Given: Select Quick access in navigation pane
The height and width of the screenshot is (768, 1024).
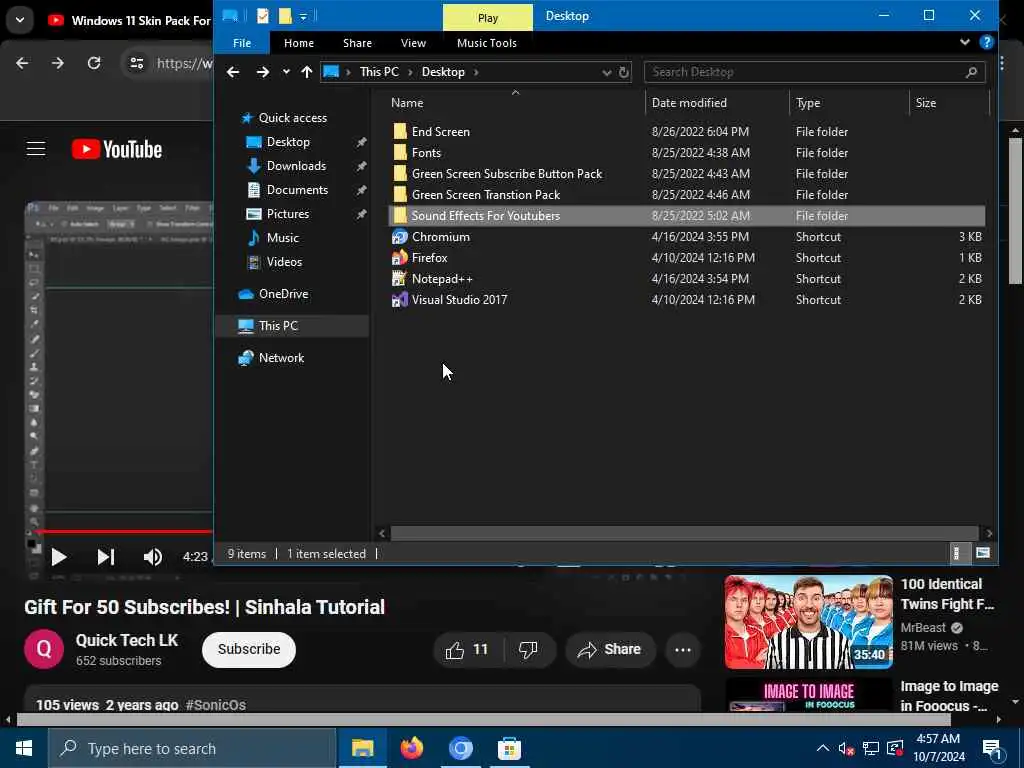Looking at the screenshot, I should pos(293,118).
